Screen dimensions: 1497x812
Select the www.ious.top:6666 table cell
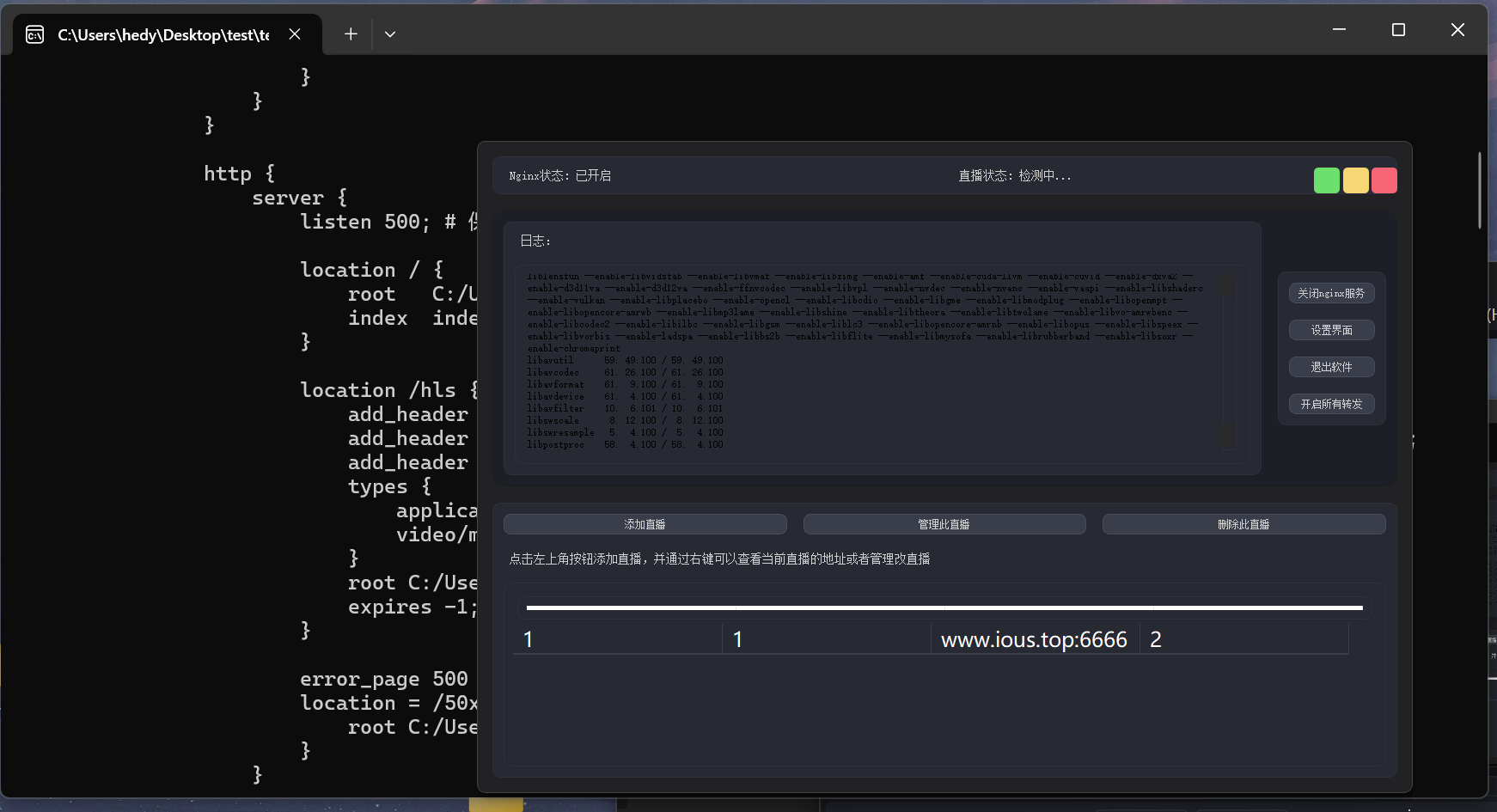coord(1035,639)
